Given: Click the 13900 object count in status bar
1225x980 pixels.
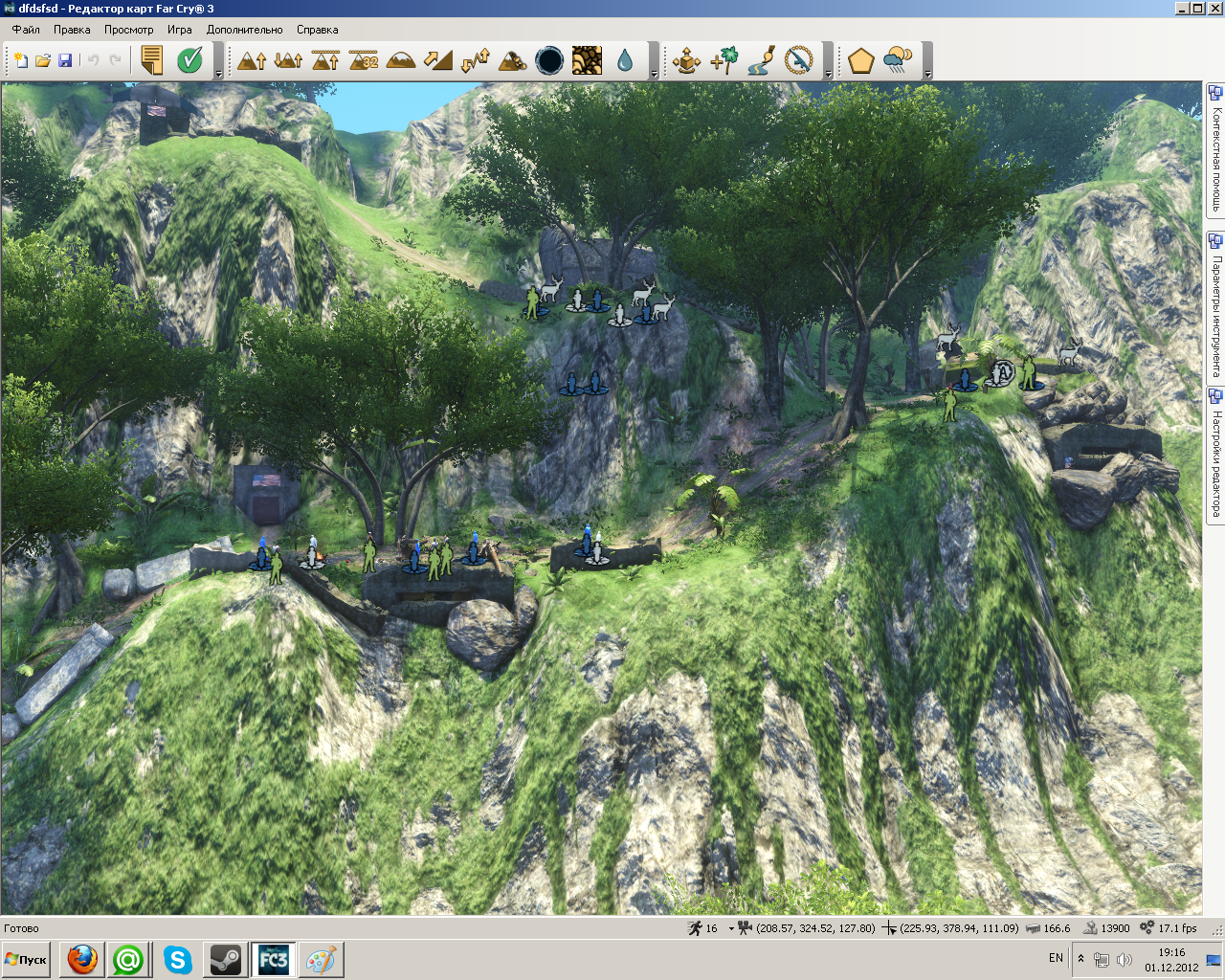Looking at the screenshot, I should (x=1115, y=928).
